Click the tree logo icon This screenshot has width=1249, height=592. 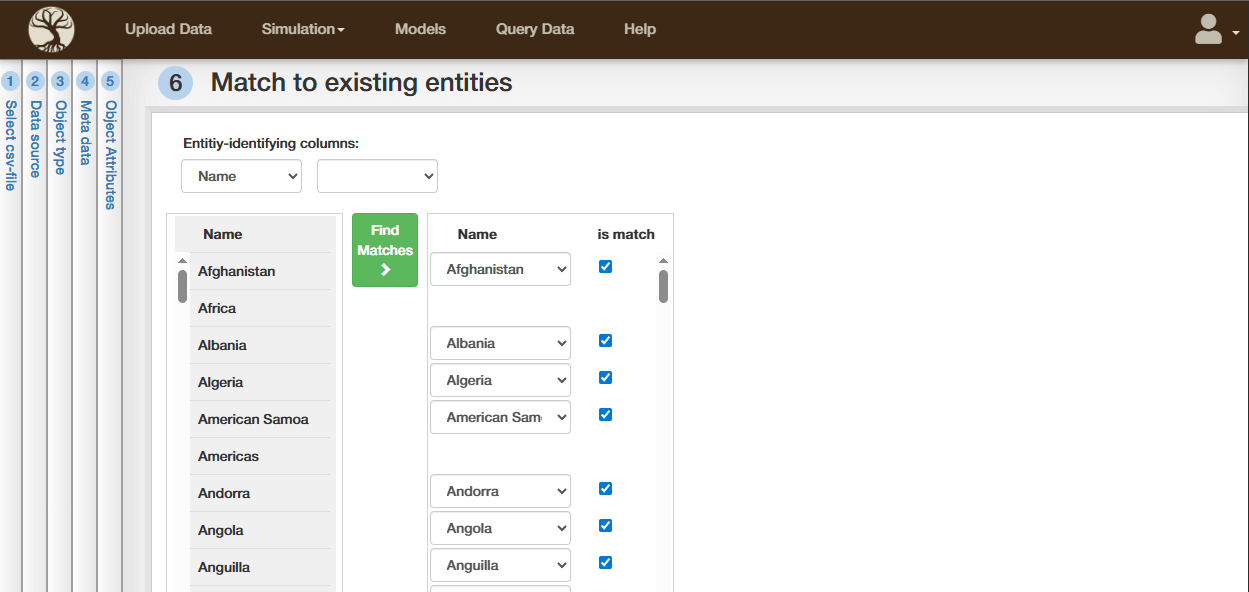[x=51, y=29]
